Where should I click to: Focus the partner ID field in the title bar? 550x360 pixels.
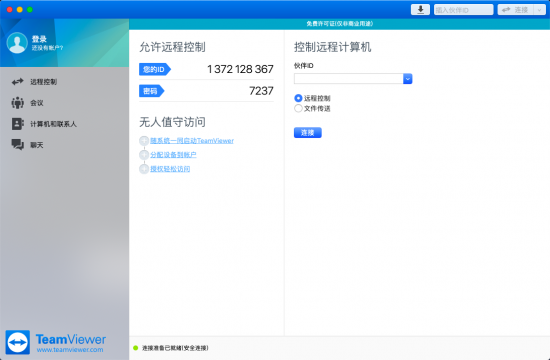point(463,10)
